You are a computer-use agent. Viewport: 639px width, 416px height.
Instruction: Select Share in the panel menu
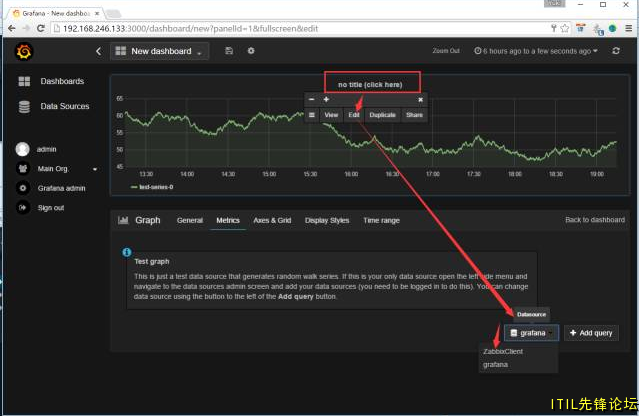tap(414, 115)
